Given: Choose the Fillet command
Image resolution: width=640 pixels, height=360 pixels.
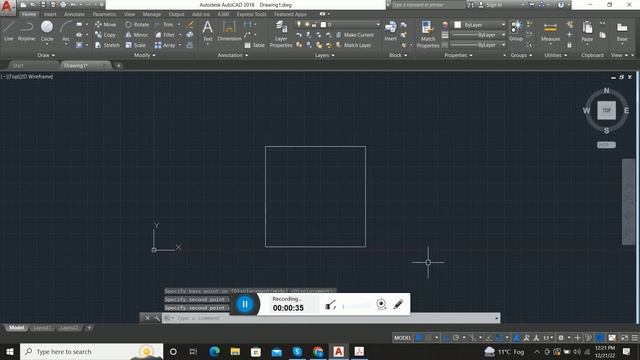Looking at the screenshot, I should pos(165,35).
